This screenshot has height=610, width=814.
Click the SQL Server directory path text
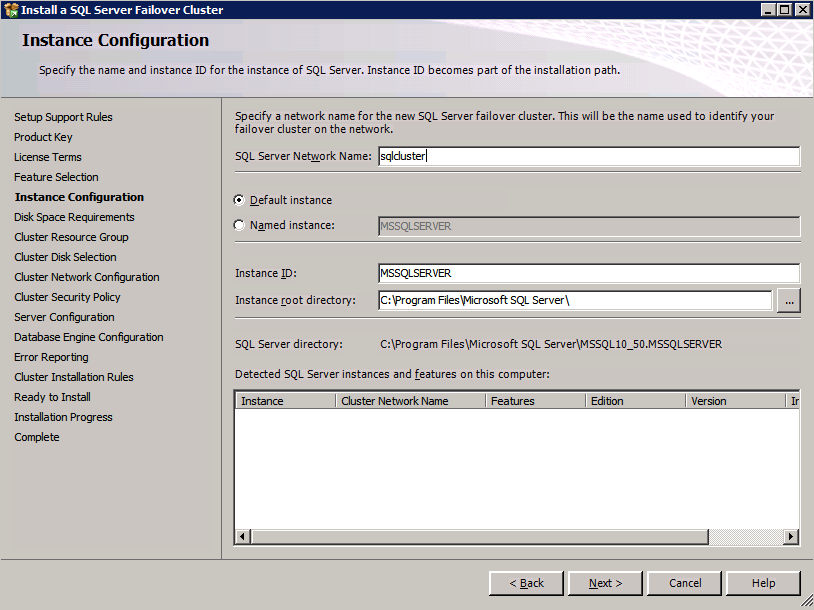click(x=551, y=344)
